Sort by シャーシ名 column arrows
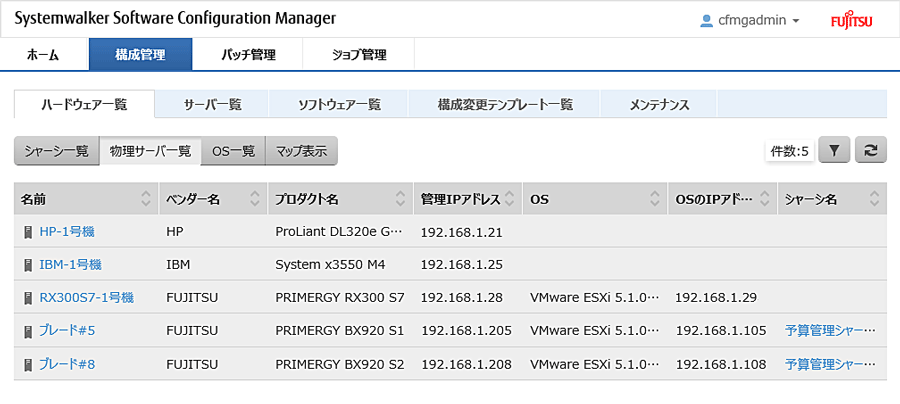Viewport: 900px width, 404px height. (x=874, y=199)
